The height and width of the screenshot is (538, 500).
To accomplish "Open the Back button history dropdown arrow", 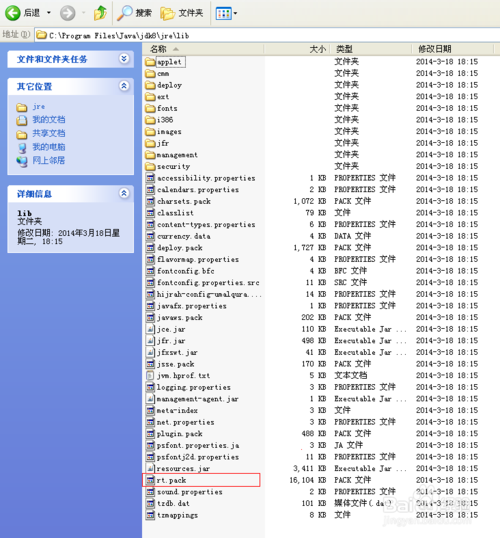I will point(49,13).
